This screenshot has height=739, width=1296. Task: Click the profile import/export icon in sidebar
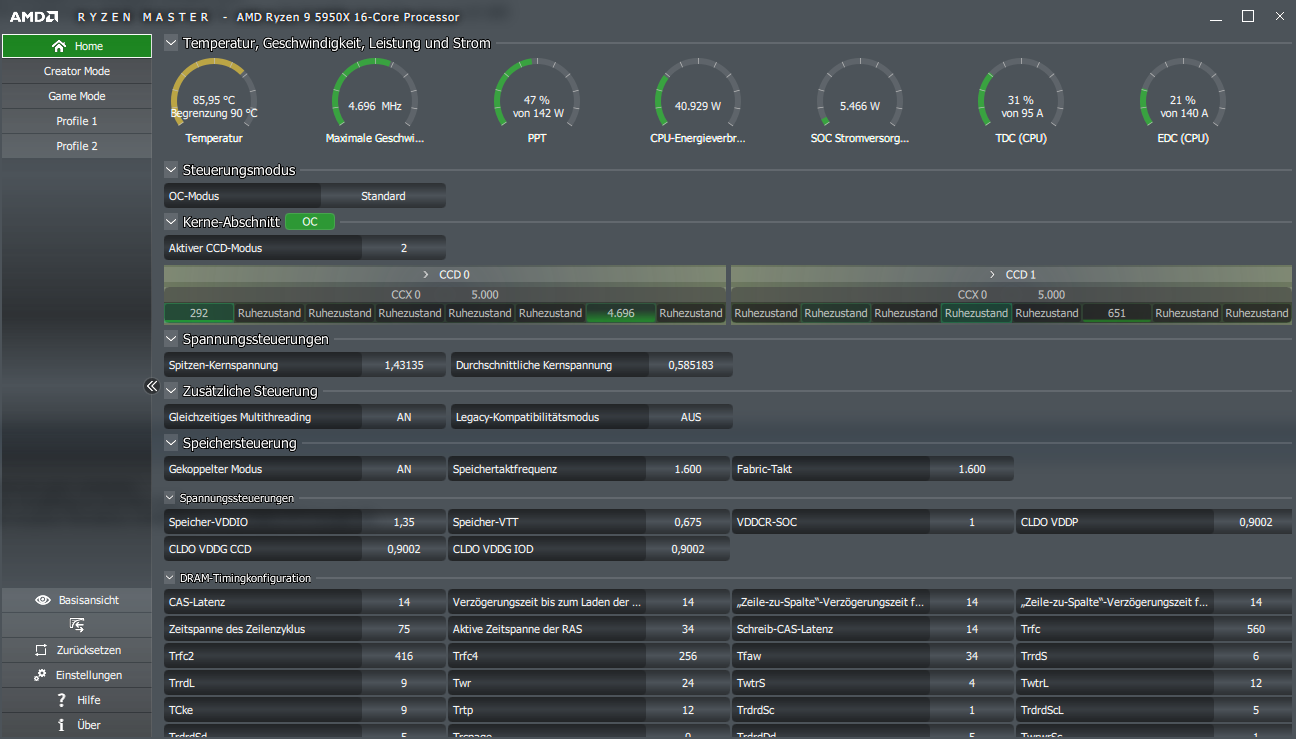77,625
